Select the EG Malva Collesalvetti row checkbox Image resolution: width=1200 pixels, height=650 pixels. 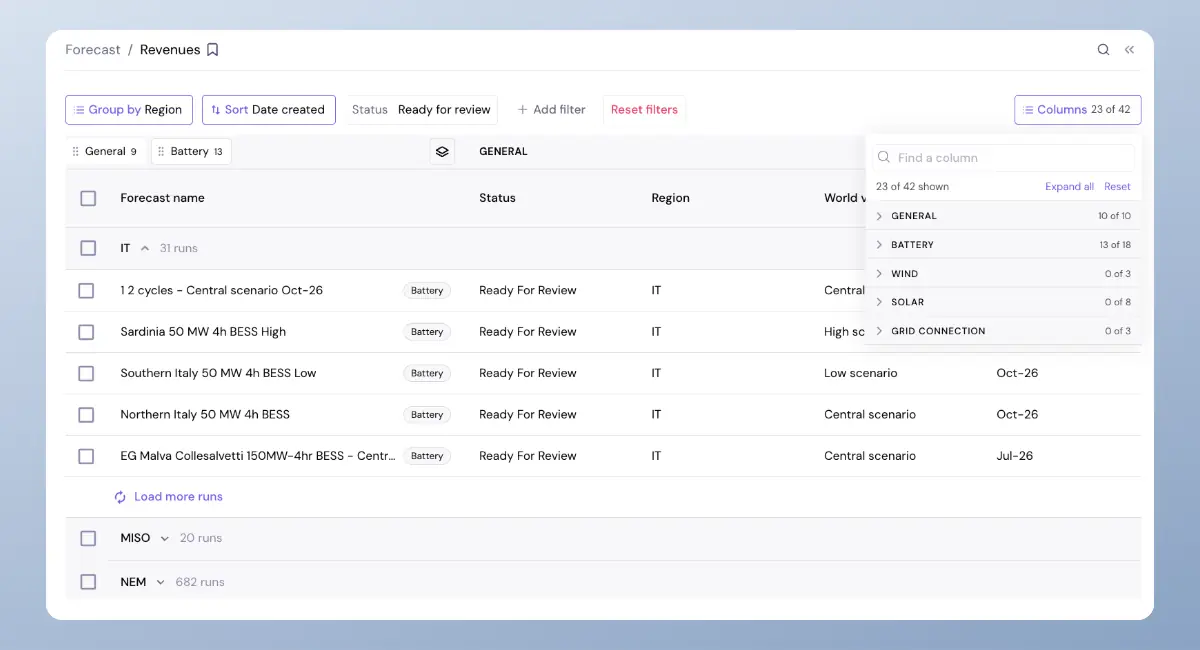coord(86,456)
